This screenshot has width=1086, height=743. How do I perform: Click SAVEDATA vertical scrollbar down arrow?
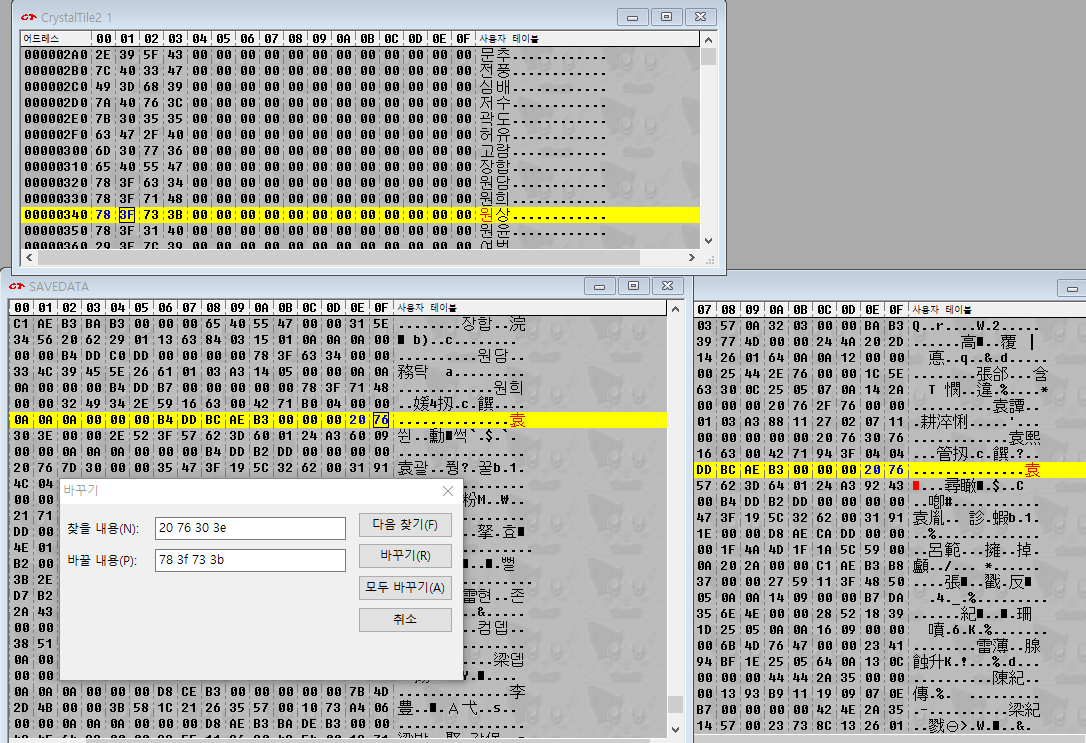pos(675,729)
